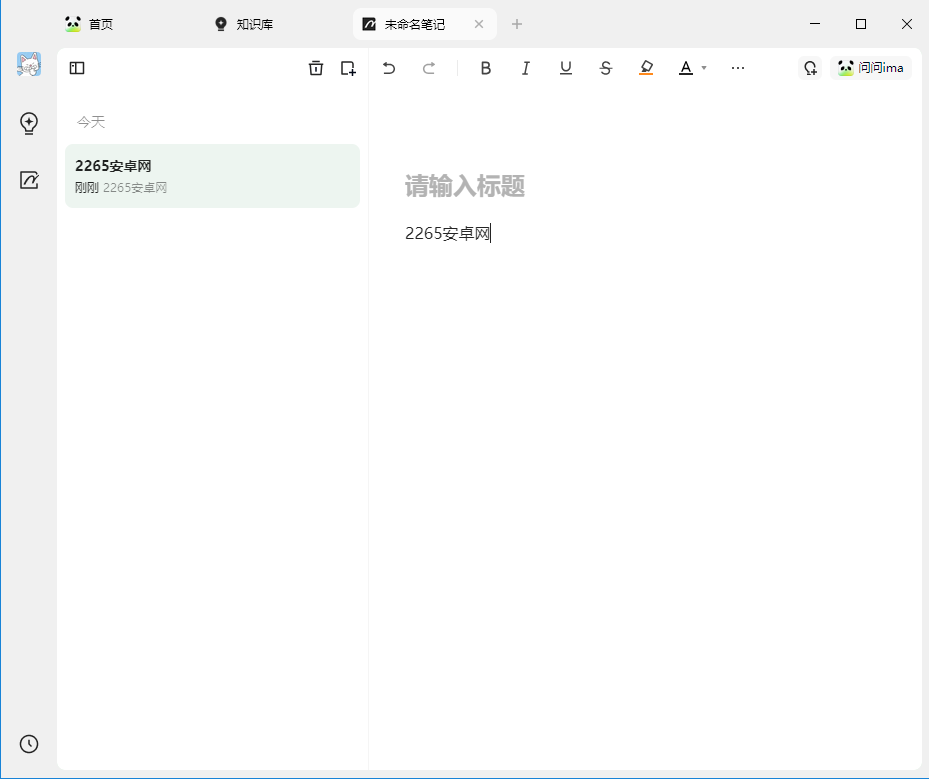Viewport: 929px width, 779px height.
Task: Toggle the notes list panel
Action: [77, 68]
